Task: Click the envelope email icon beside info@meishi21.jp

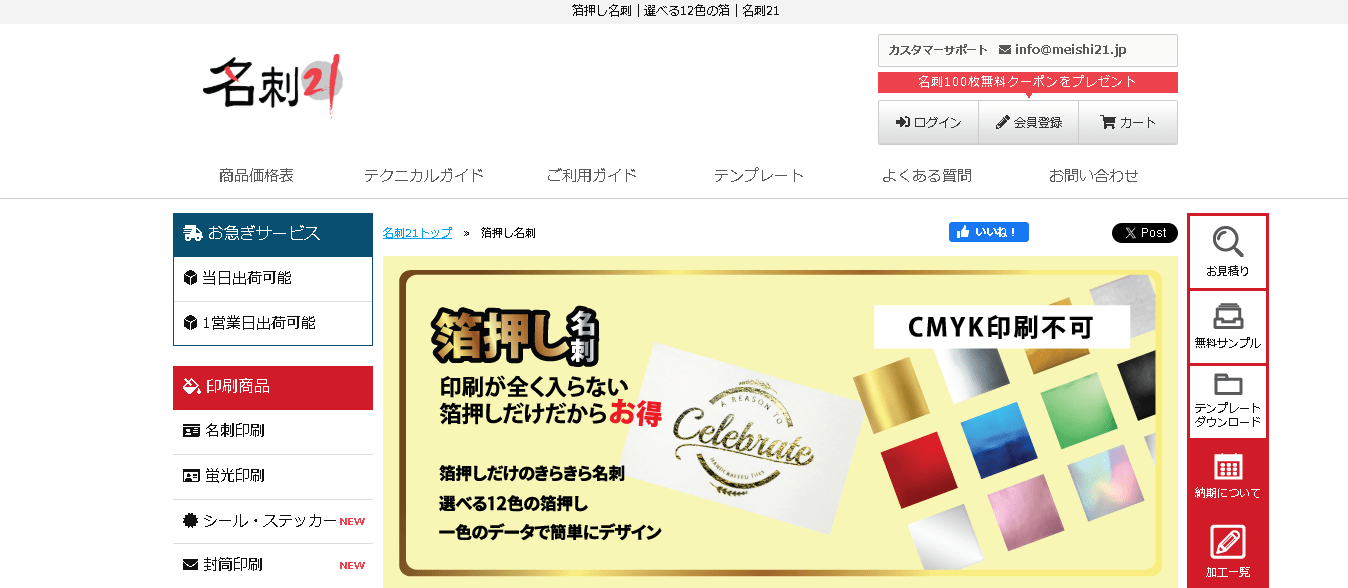Action: [1004, 50]
